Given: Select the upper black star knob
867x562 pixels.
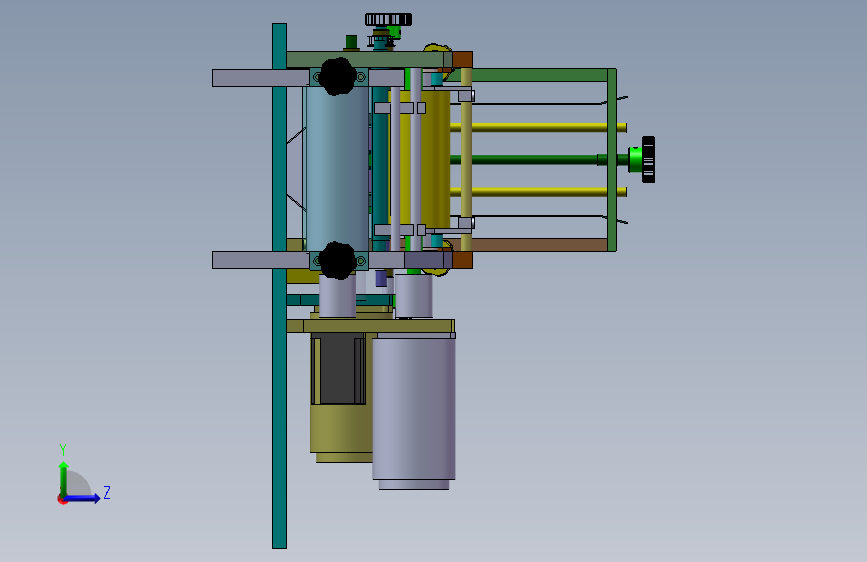Looking at the screenshot, I should coord(337,76).
